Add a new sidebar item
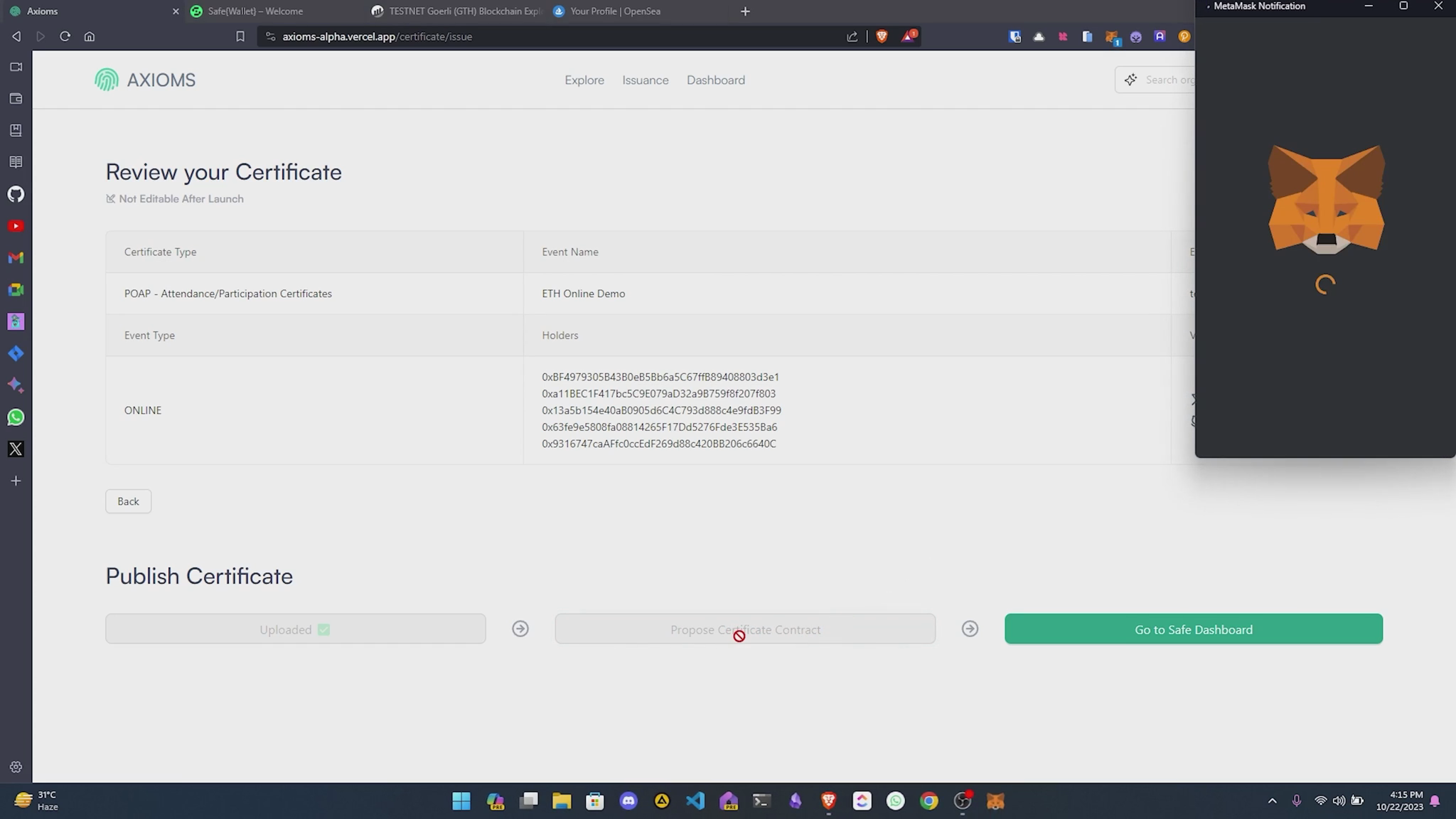 pyautogui.click(x=16, y=481)
